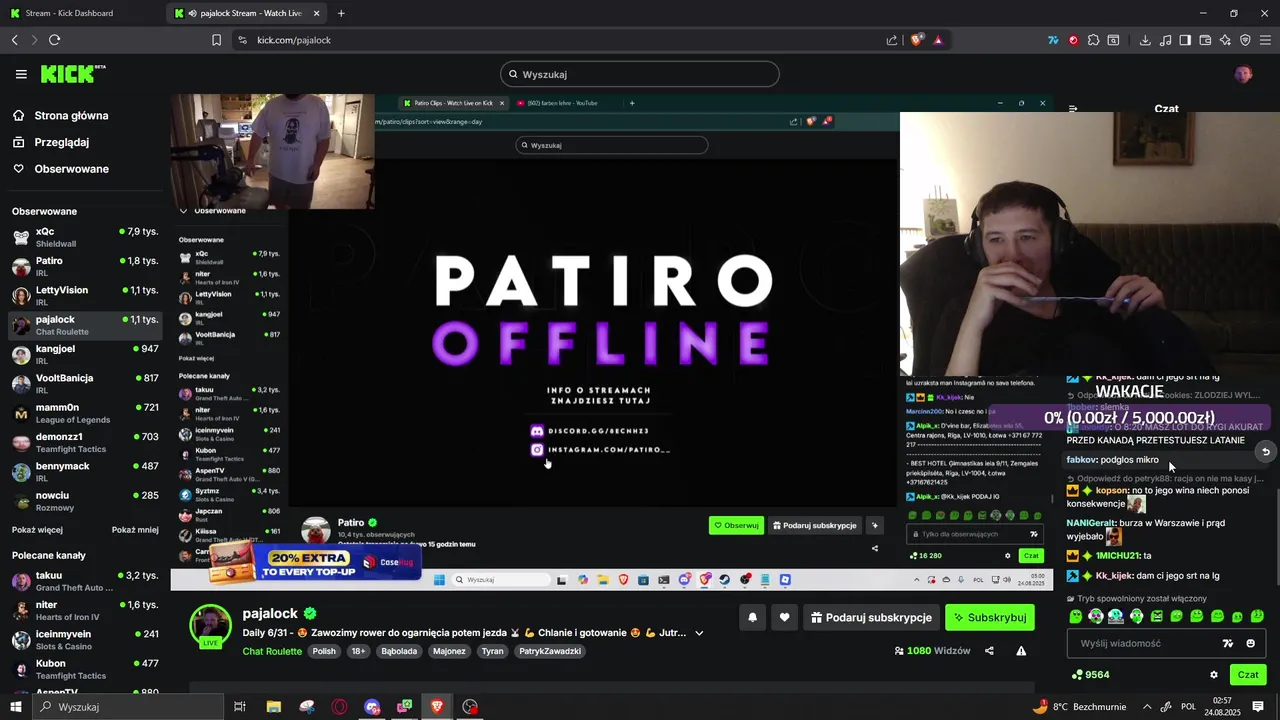
Task: Collapse the chat panel arrow icon
Action: tap(1073, 108)
